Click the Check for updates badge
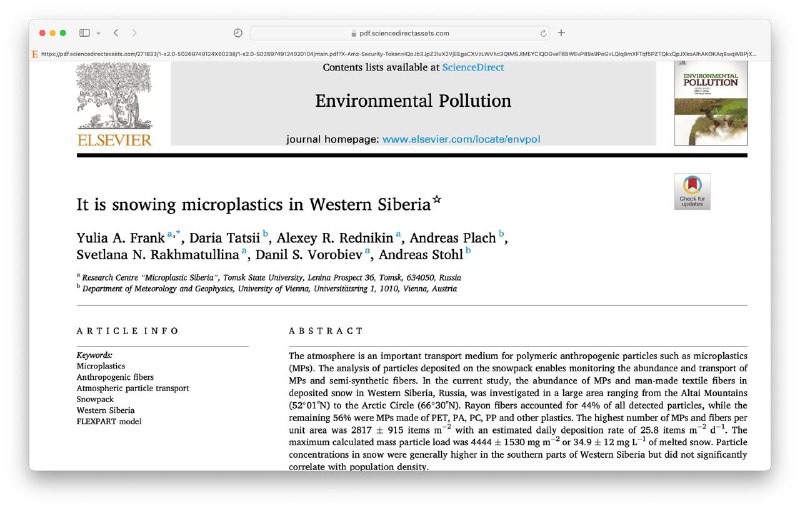The height and width of the screenshot is (509, 800). (692, 191)
